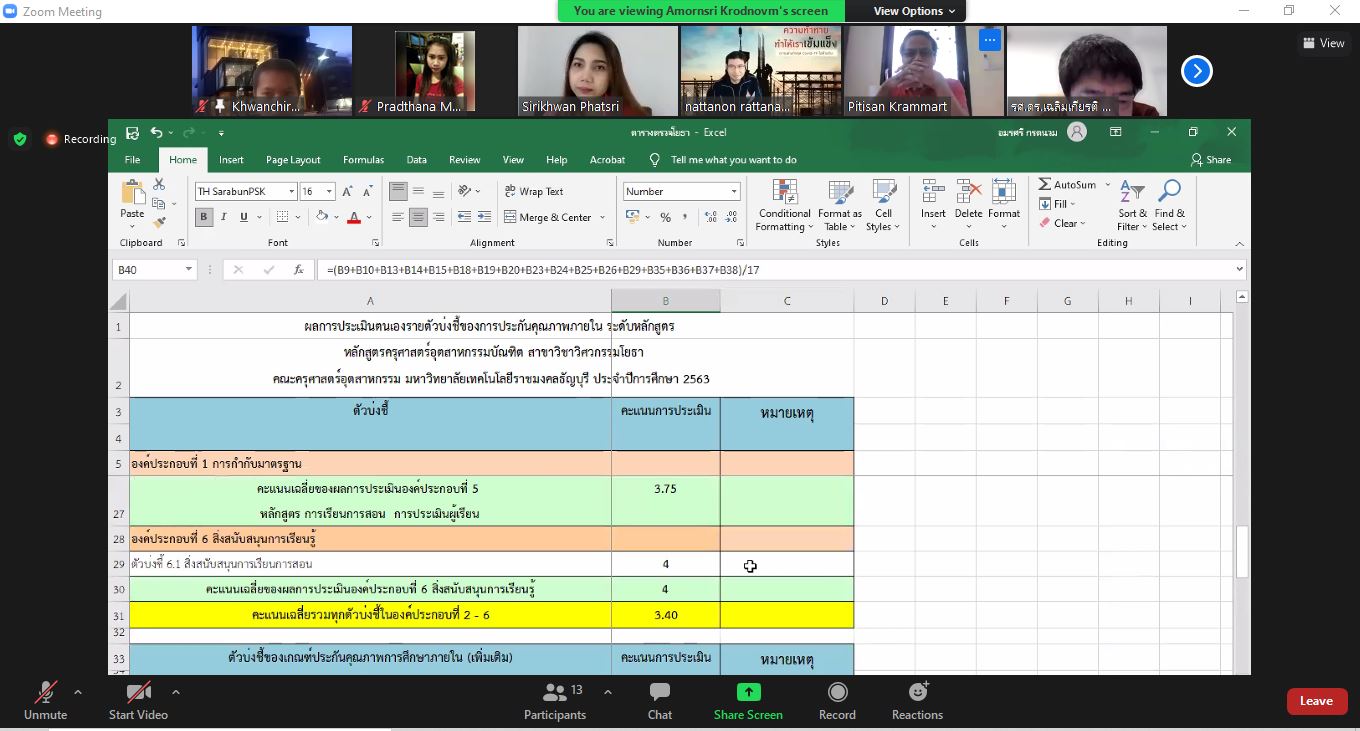Decrease font size with smaller A

[x=367, y=191]
